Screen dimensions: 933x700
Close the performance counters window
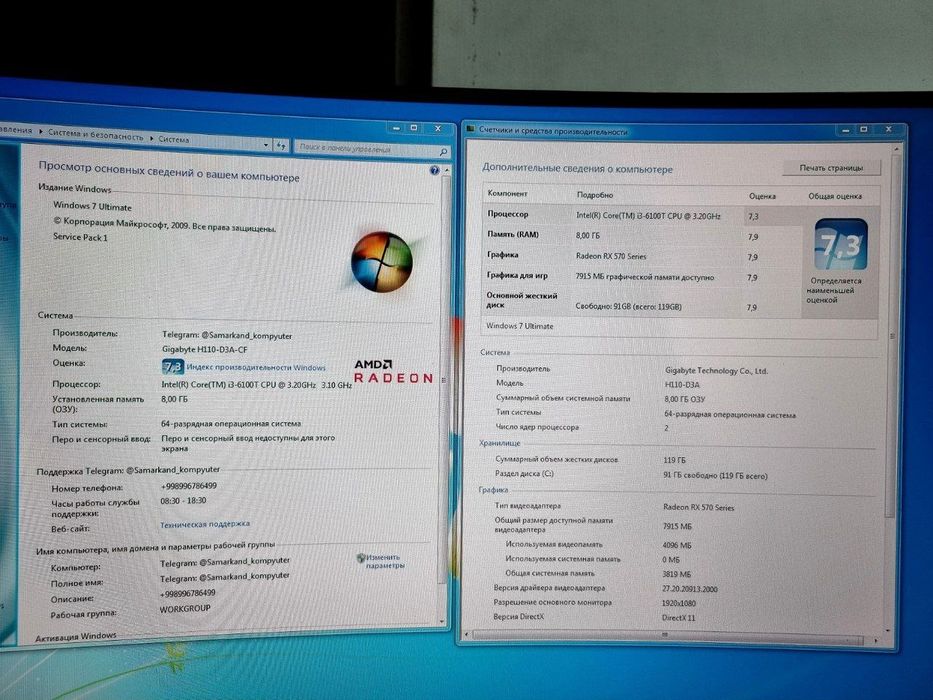click(888, 129)
